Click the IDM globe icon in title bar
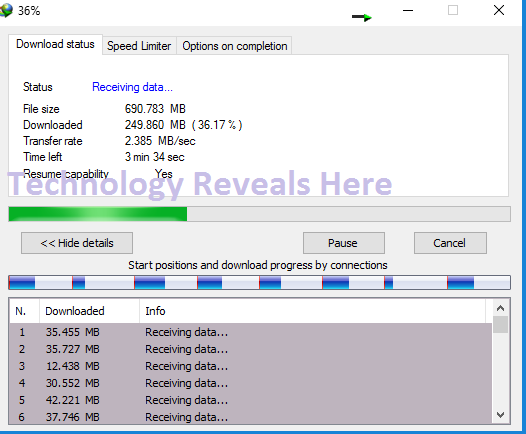The width and height of the screenshot is (526, 434). point(6,10)
